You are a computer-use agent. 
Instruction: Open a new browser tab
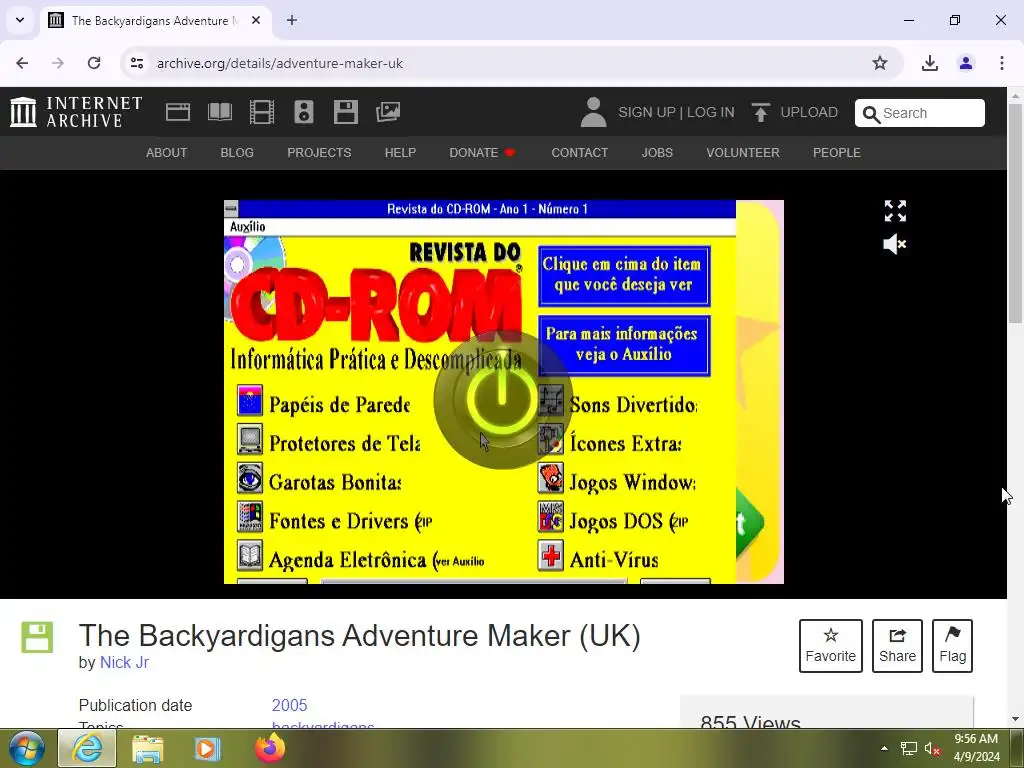point(292,20)
